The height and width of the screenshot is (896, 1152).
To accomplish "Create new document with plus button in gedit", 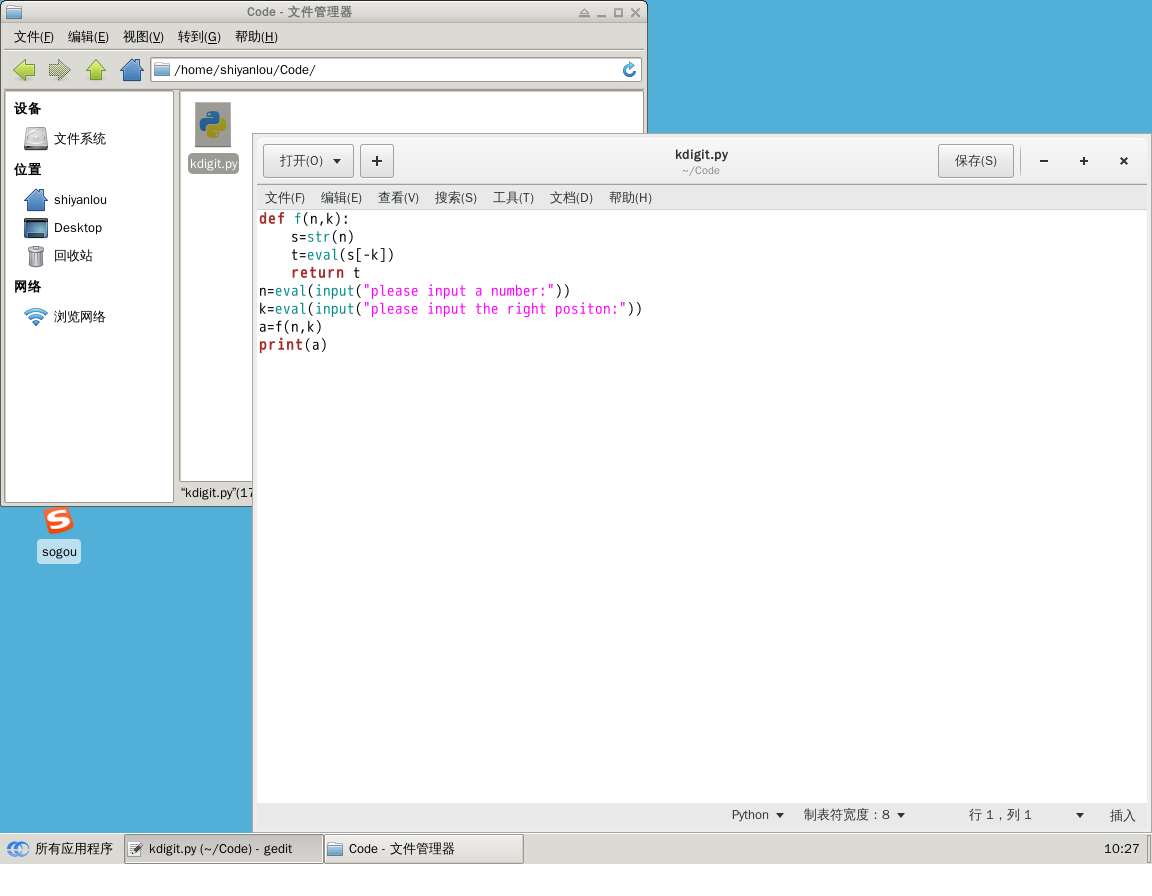I will (377, 161).
